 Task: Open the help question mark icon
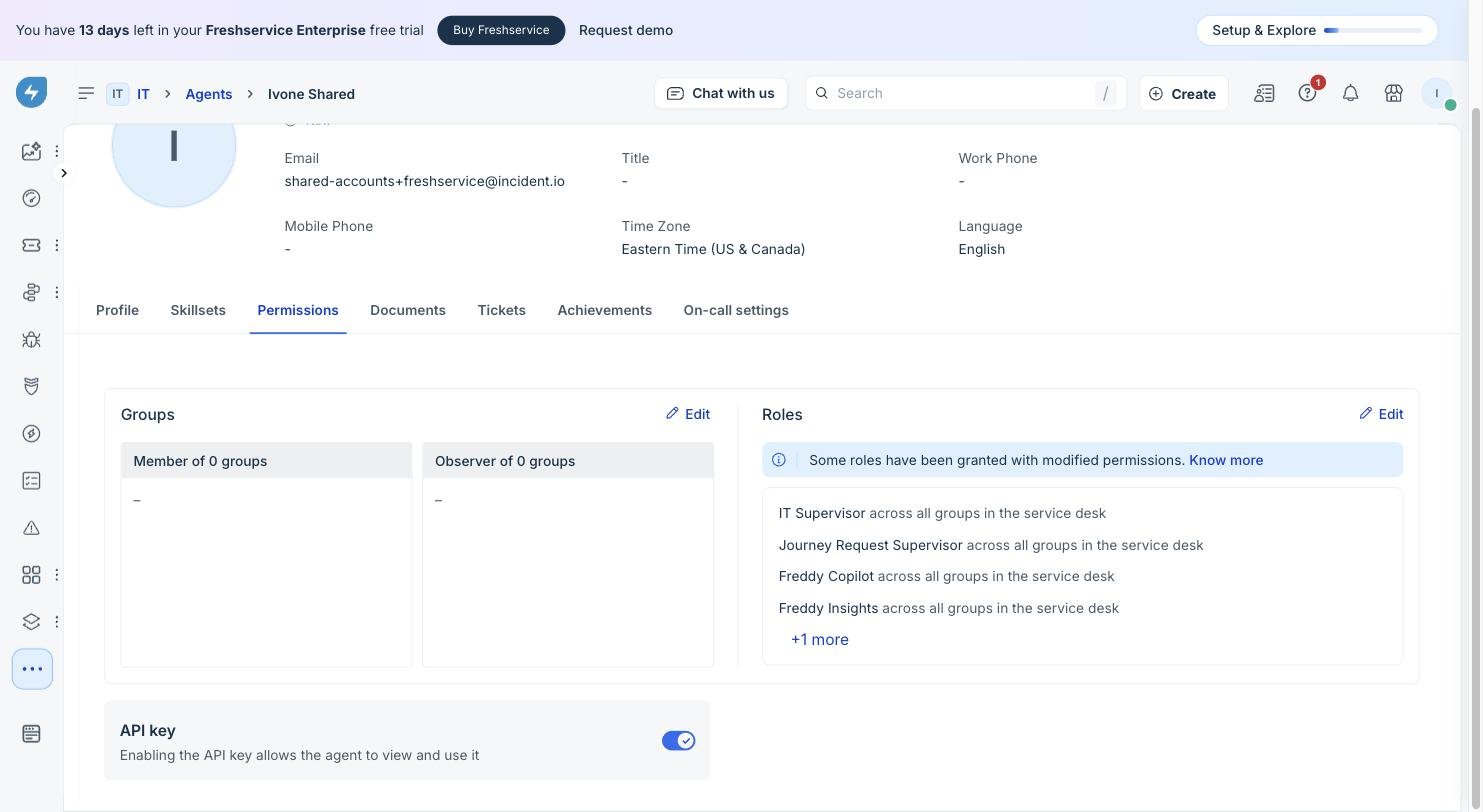pos(1307,93)
